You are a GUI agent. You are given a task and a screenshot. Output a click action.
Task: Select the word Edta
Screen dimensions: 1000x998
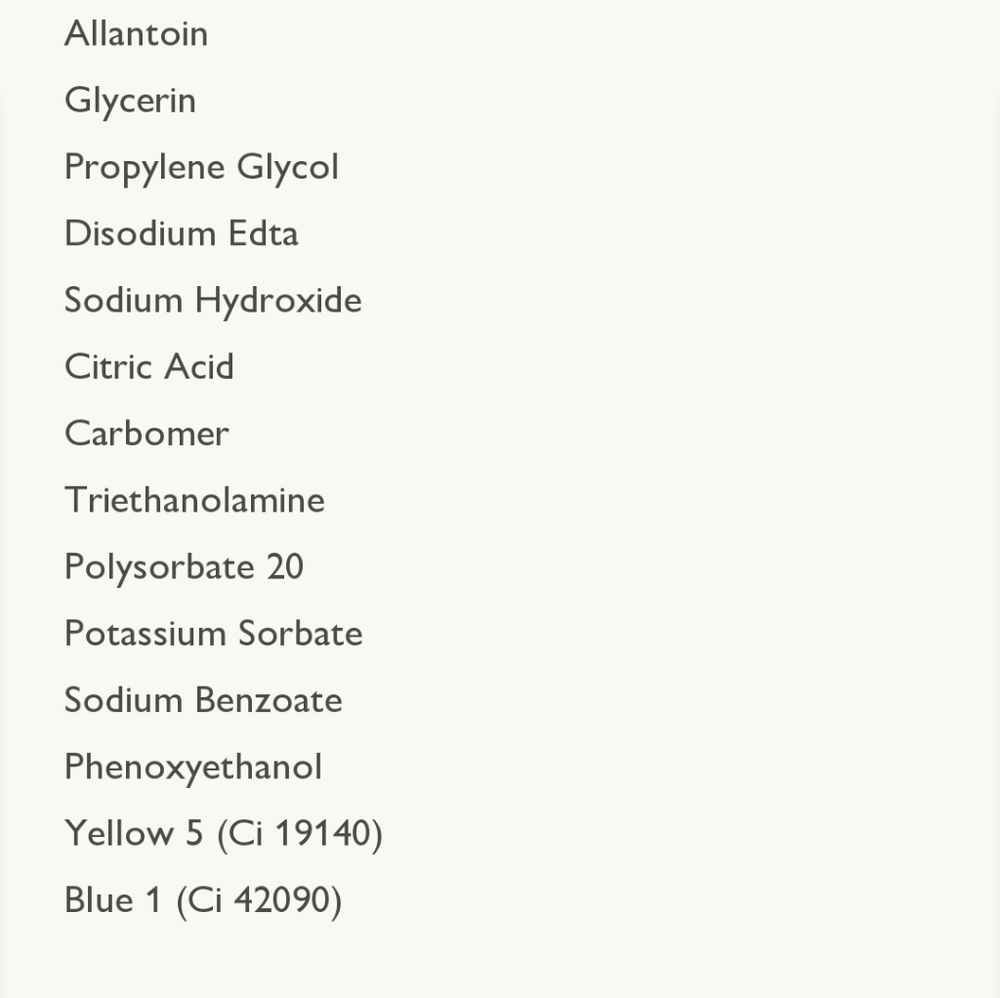[263, 234]
